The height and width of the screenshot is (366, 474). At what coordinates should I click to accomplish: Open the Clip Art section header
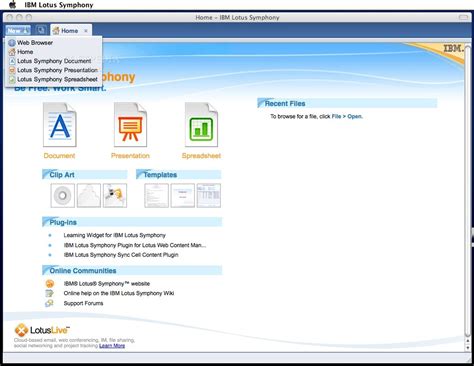tap(85, 175)
